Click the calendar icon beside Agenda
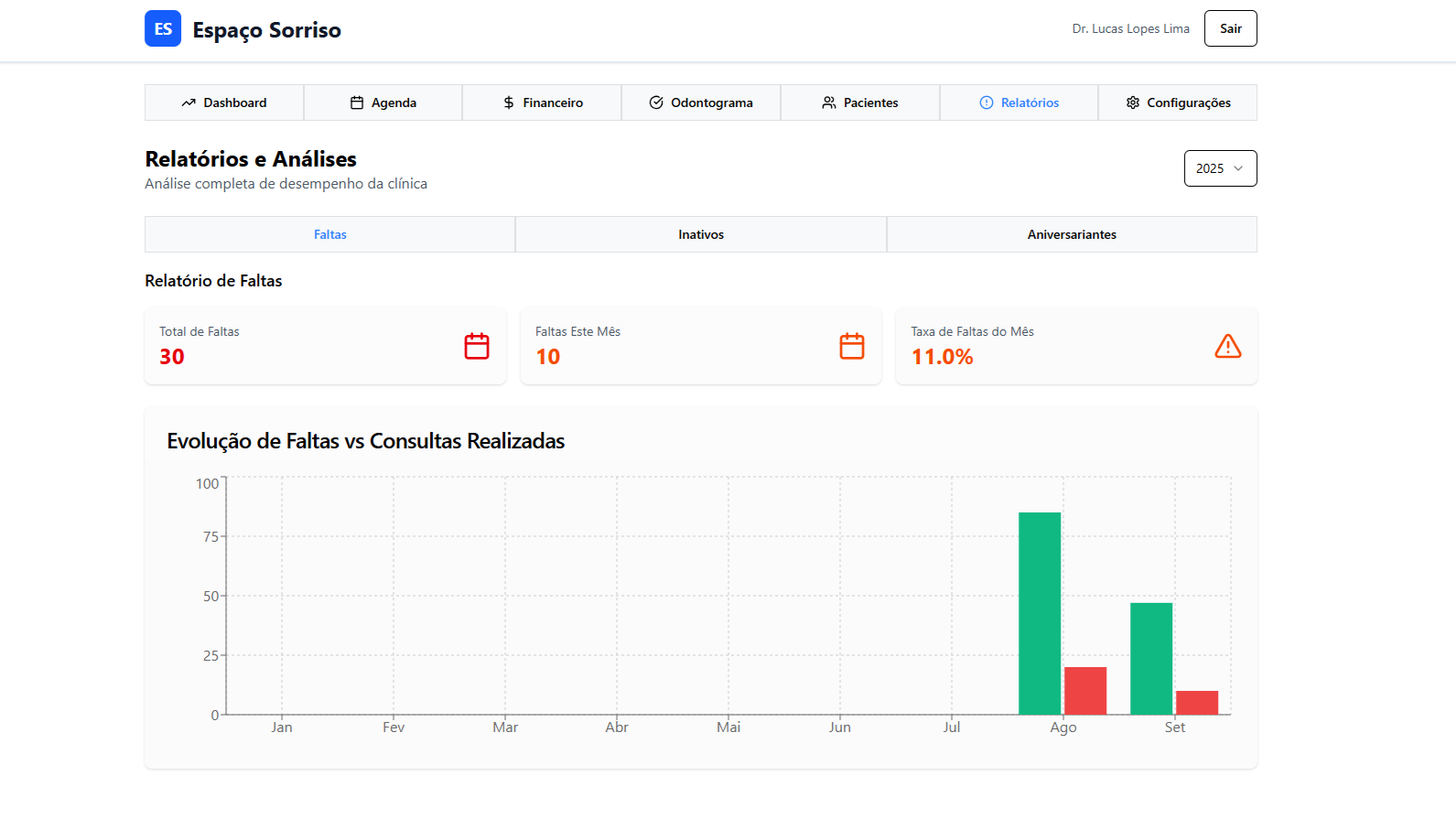Viewport: 1456px width, 819px height. coord(357,102)
